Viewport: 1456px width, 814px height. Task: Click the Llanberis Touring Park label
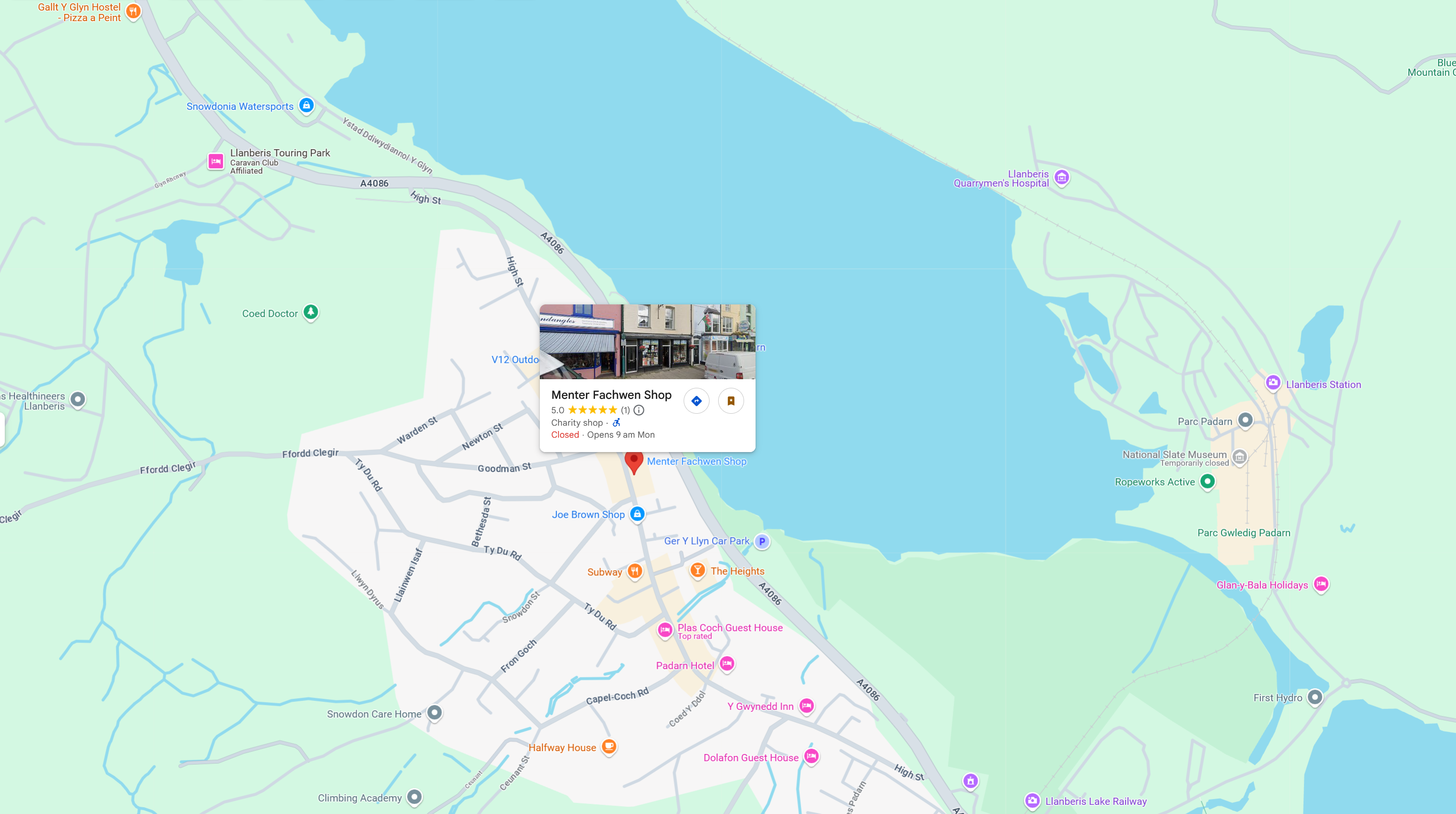pos(280,152)
